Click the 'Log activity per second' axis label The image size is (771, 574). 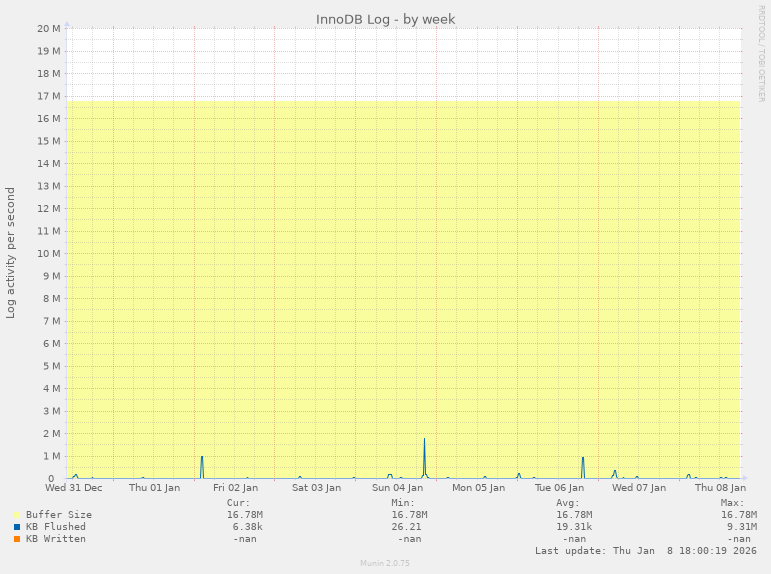click(10, 253)
